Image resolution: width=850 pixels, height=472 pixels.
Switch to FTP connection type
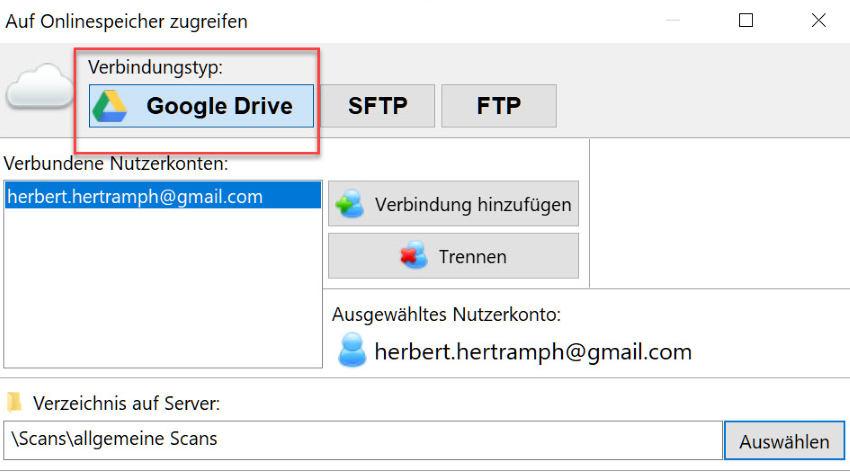tap(499, 106)
